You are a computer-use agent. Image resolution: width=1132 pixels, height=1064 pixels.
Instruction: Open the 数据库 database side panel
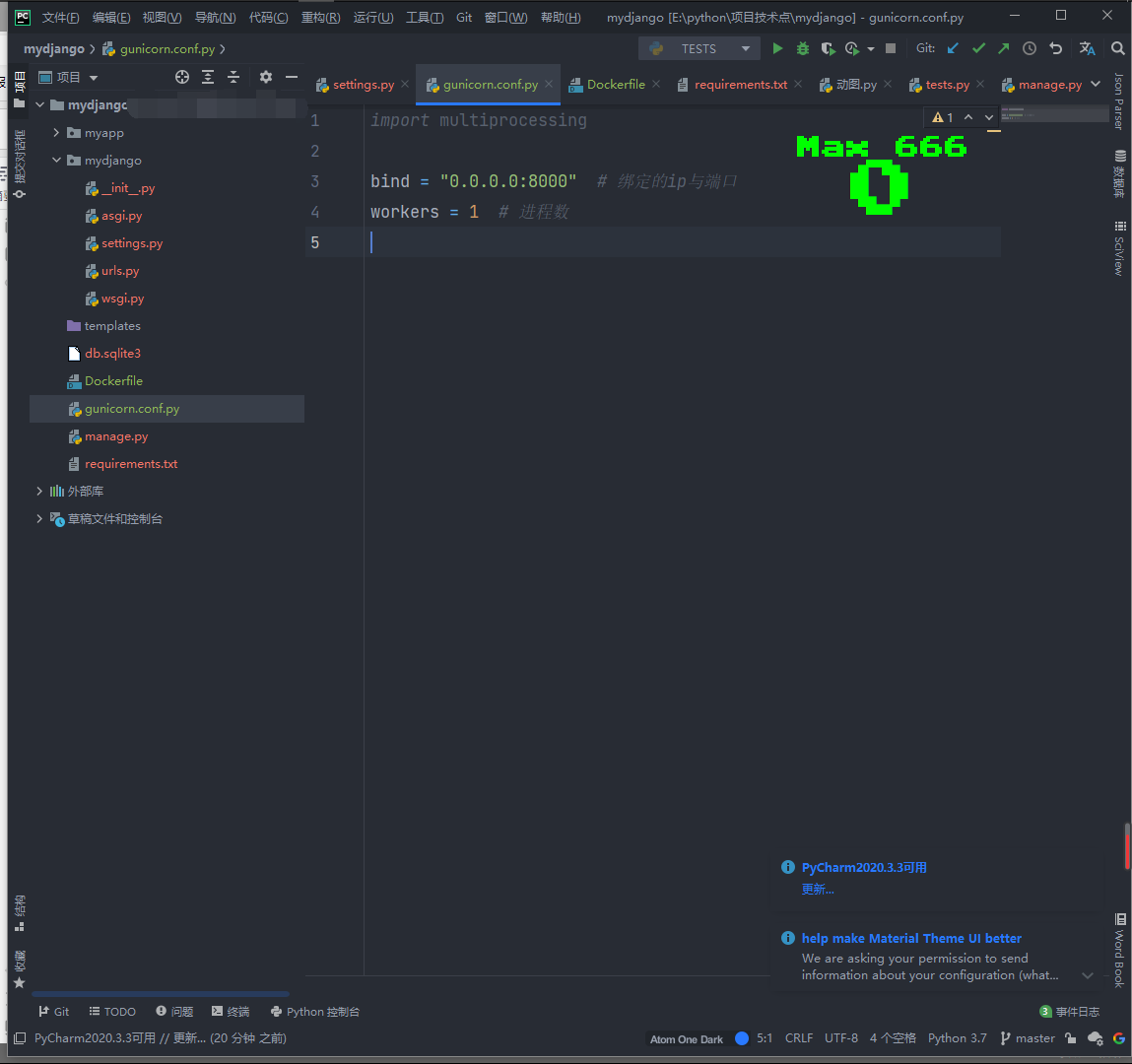pos(1119,174)
